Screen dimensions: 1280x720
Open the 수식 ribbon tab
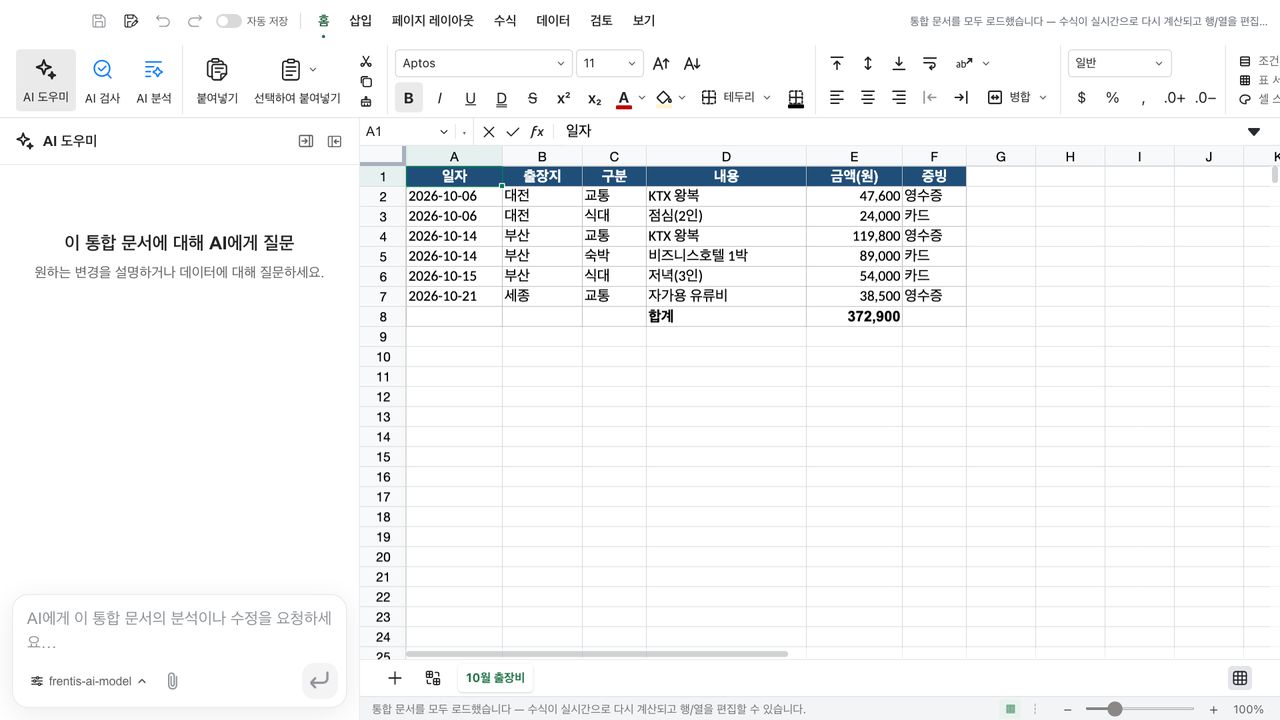(x=505, y=20)
